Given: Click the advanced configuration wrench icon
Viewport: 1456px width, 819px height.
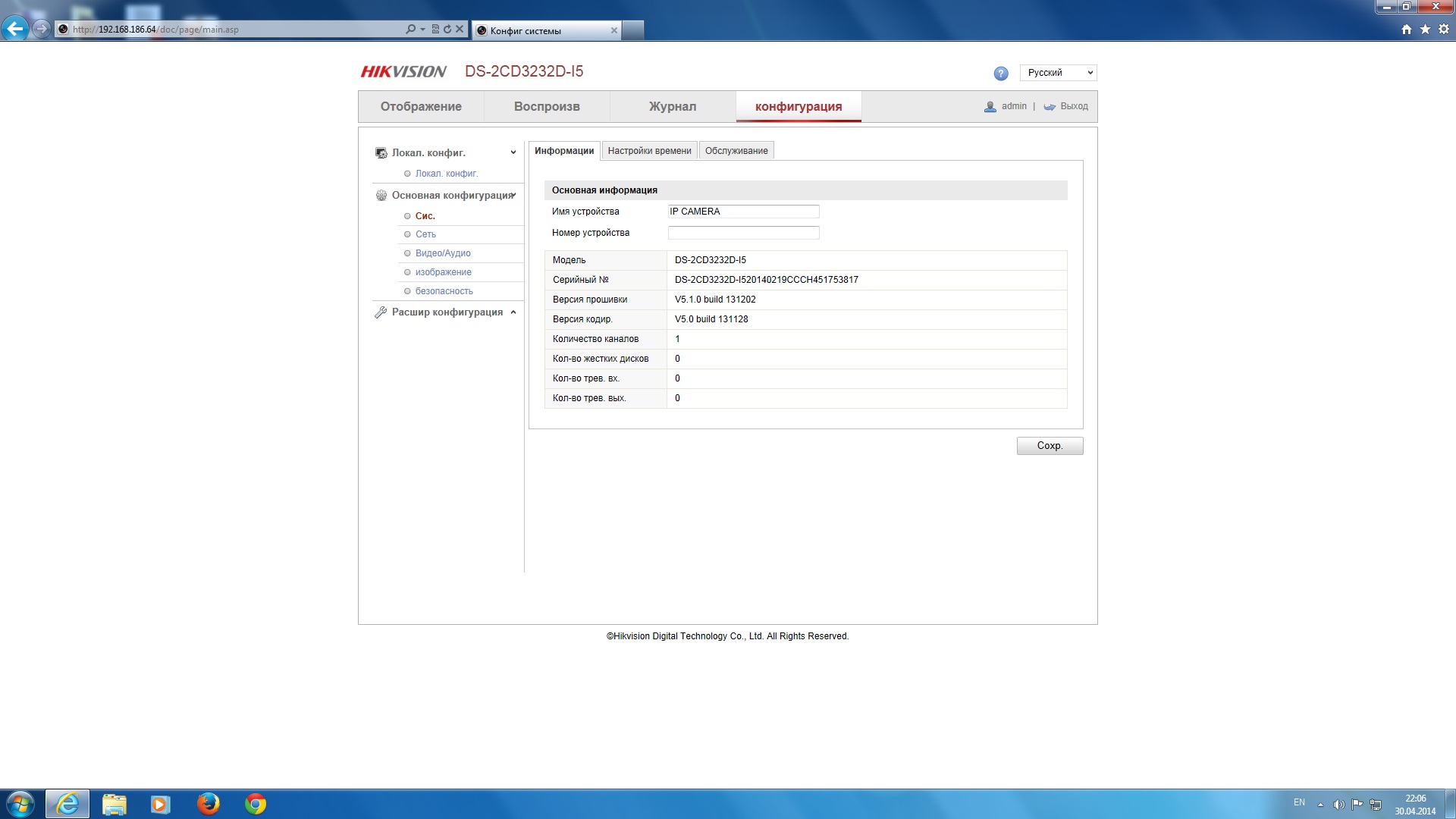Looking at the screenshot, I should [x=381, y=312].
